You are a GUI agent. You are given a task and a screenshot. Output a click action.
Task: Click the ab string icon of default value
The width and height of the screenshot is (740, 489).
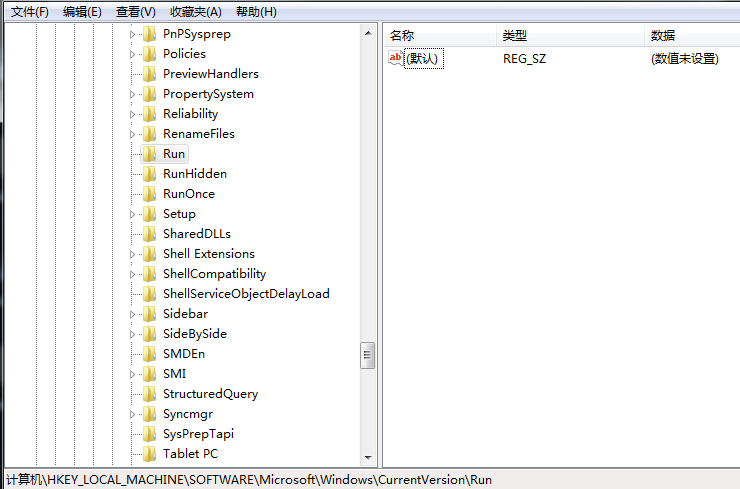click(x=395, y=58)
